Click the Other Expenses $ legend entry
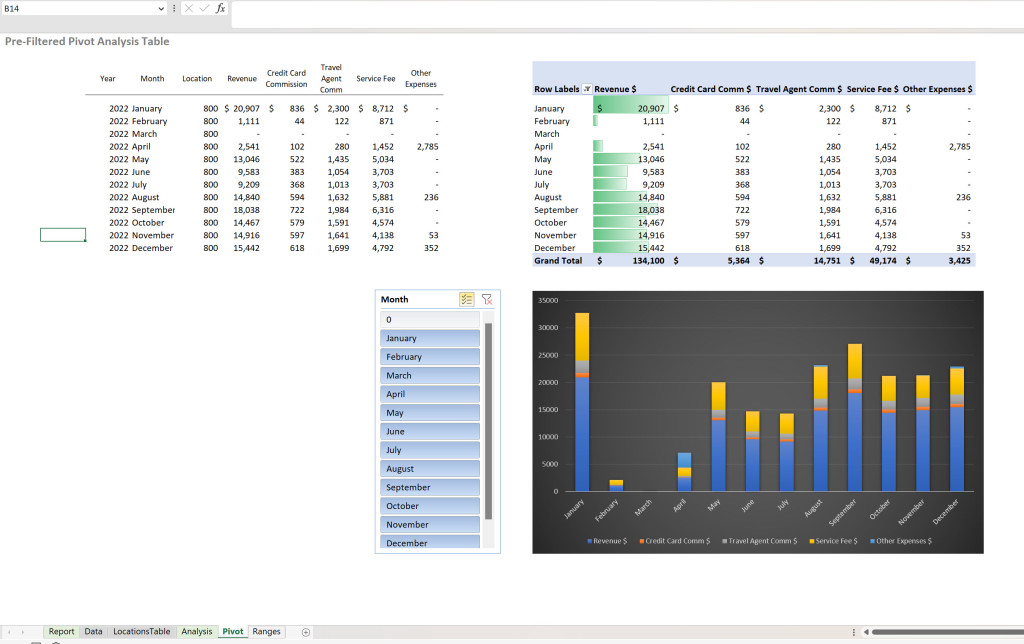Viewport: 1024px width, 644px height. pos(901,541)
